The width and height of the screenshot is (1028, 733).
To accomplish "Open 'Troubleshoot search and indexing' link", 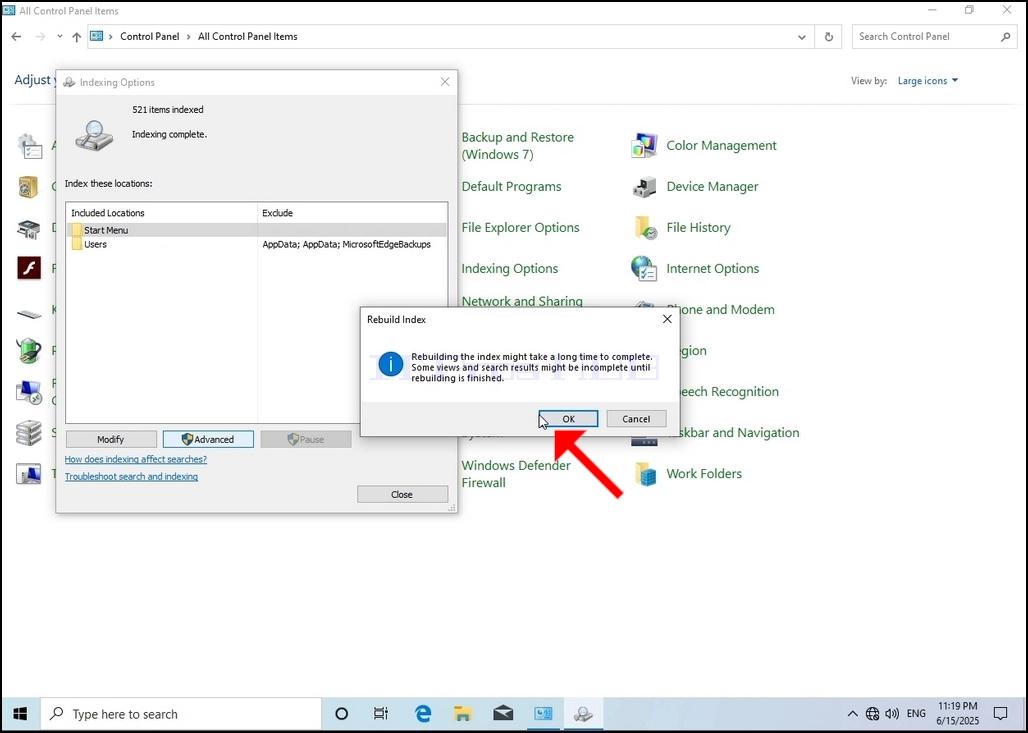I will pyautogui.click(x=131, y=477).
